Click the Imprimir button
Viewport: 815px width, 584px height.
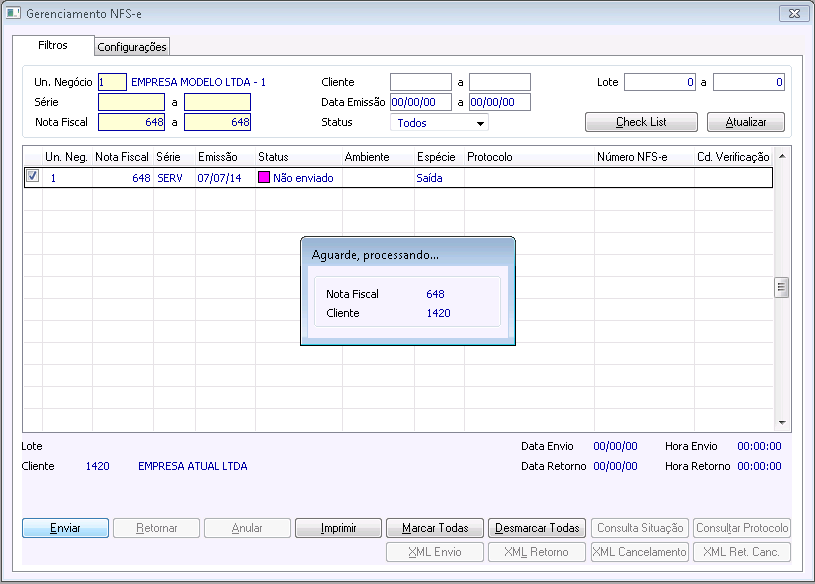pos(338,528)
